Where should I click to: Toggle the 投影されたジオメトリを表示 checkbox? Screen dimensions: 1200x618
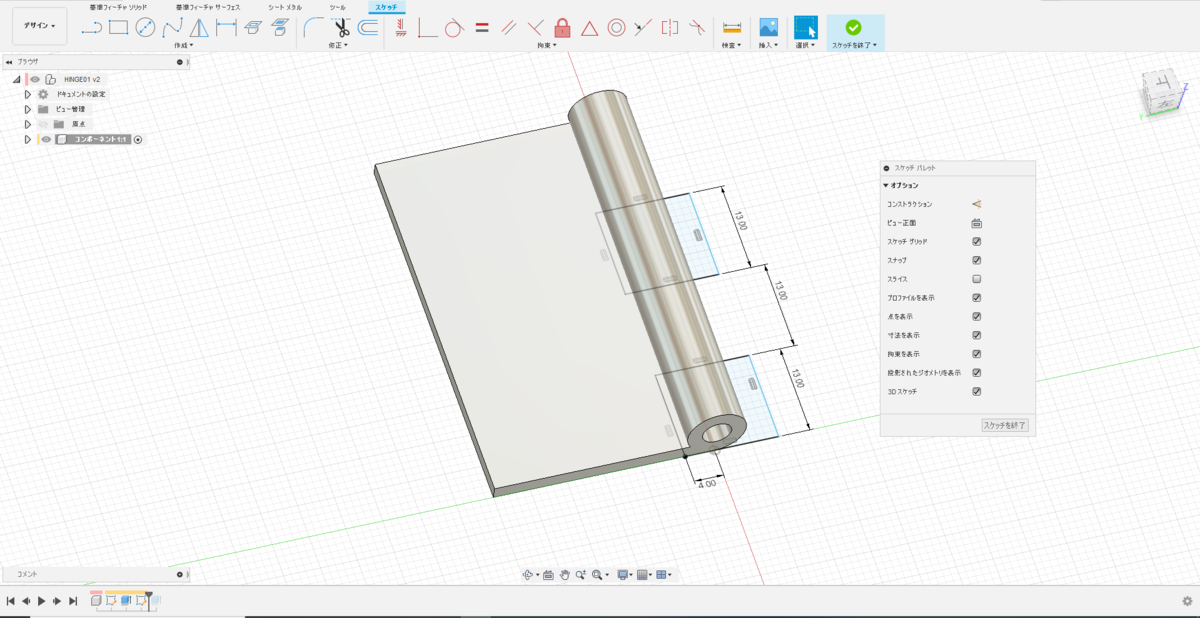(x=976, y=373)
